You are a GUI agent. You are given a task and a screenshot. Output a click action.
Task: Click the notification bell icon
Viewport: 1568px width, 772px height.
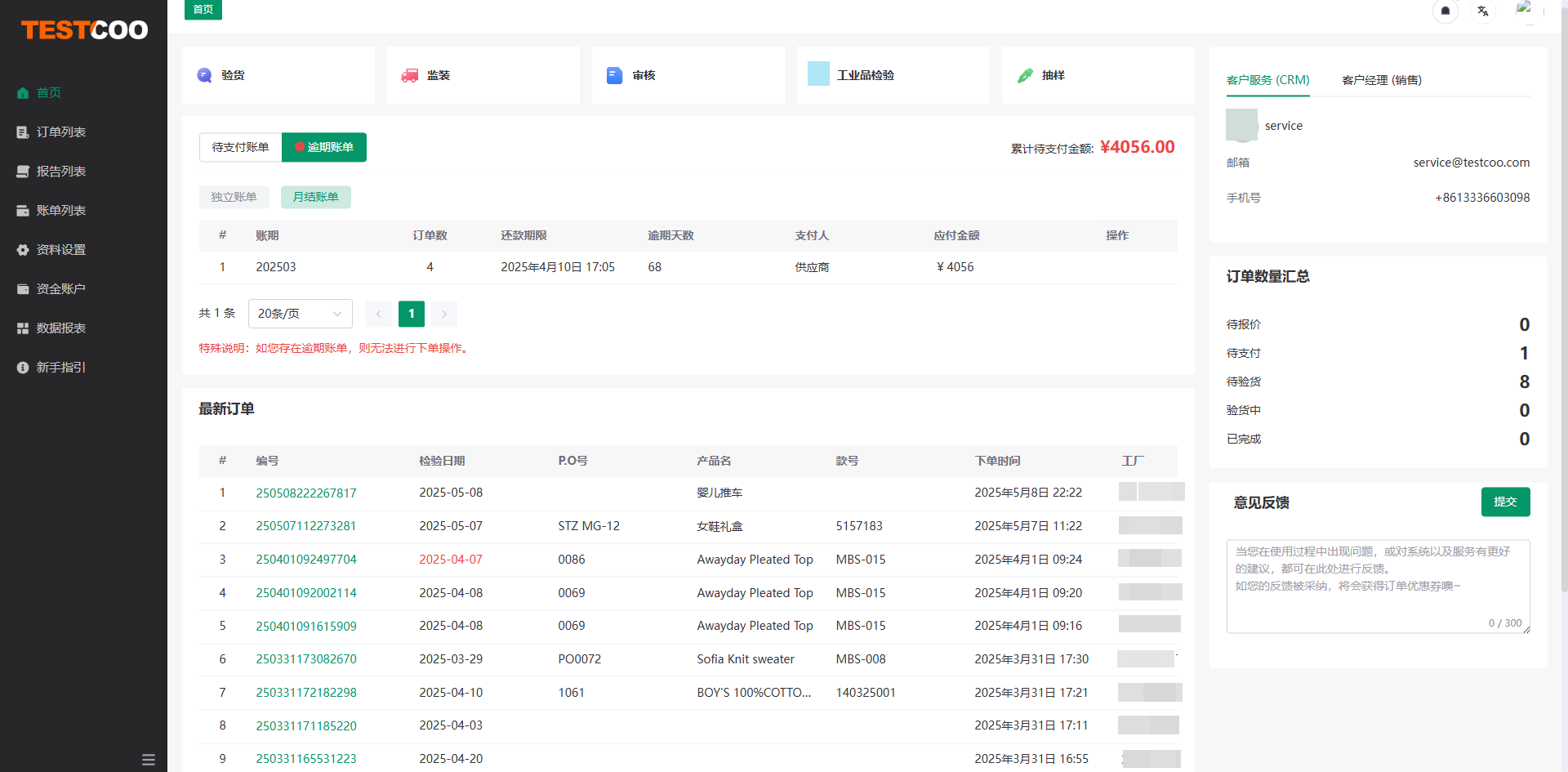pos(1445,11)
